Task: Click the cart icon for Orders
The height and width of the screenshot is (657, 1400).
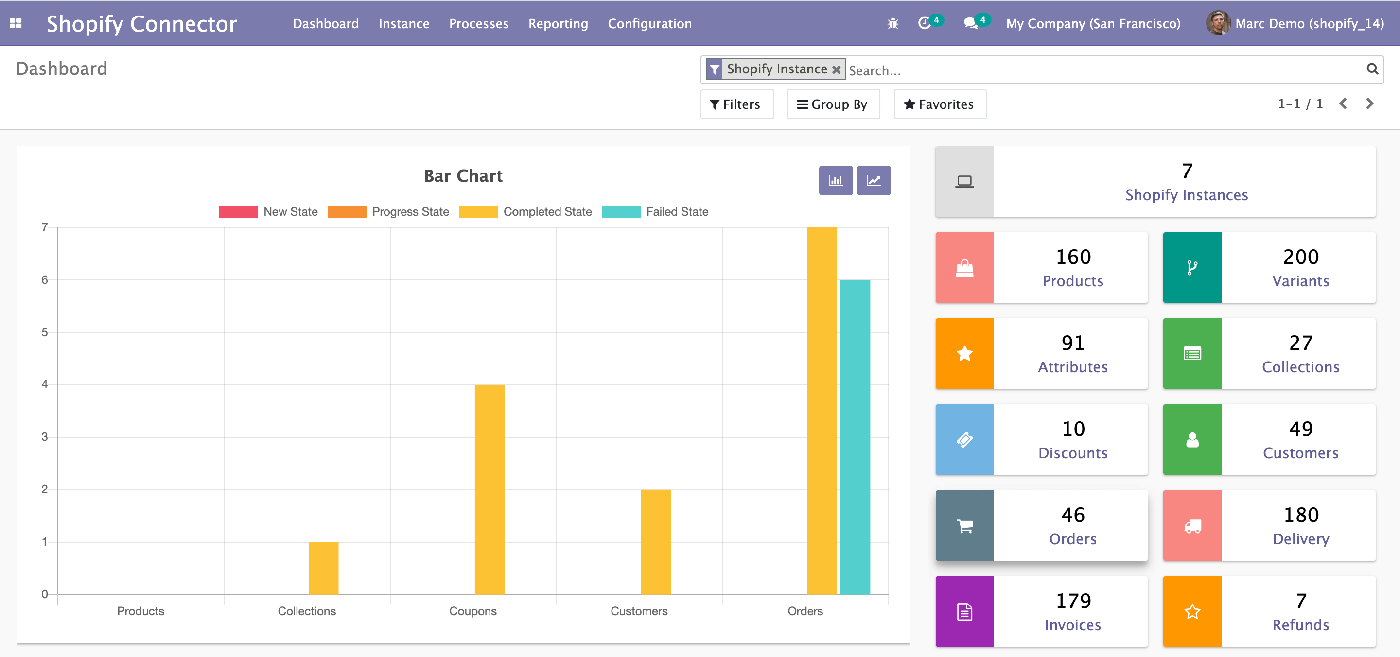Action: click(965, 526)
